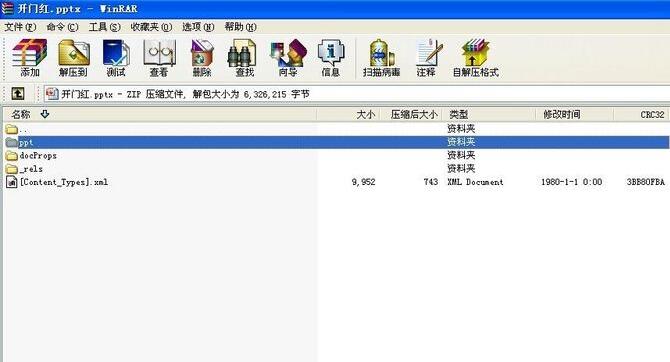
Task: Click the Extract To (解压到) icon
Action: pyautogui.click(x=73, y=58)
